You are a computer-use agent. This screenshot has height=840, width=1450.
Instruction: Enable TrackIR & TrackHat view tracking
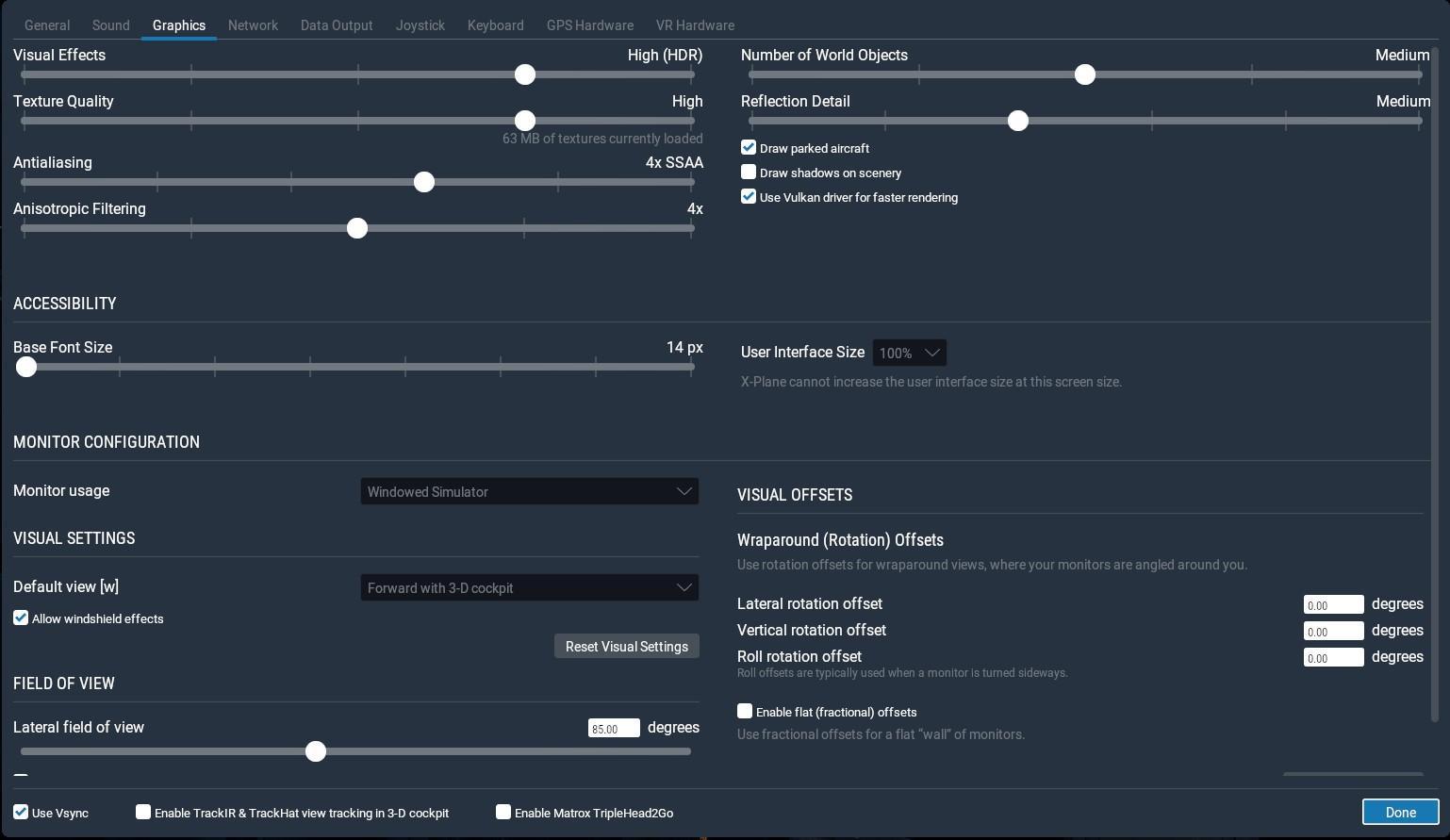[143, 813]
